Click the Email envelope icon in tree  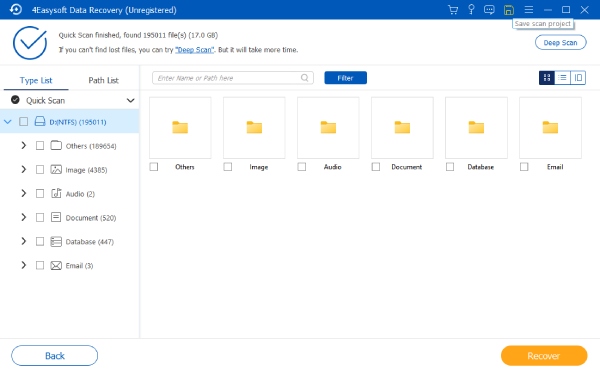click(x=56, y=265)
